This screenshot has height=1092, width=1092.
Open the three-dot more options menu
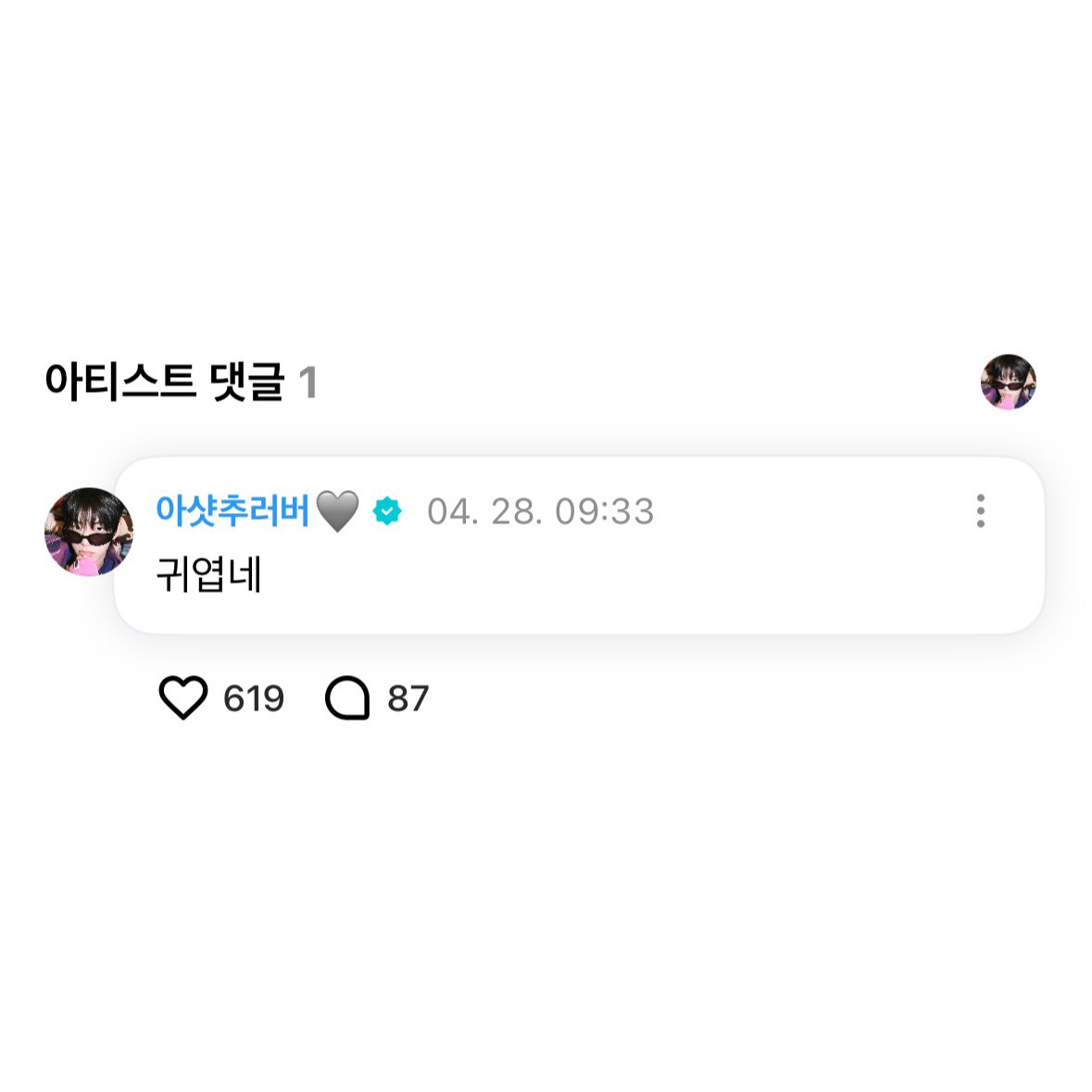(x=980, y=510)
